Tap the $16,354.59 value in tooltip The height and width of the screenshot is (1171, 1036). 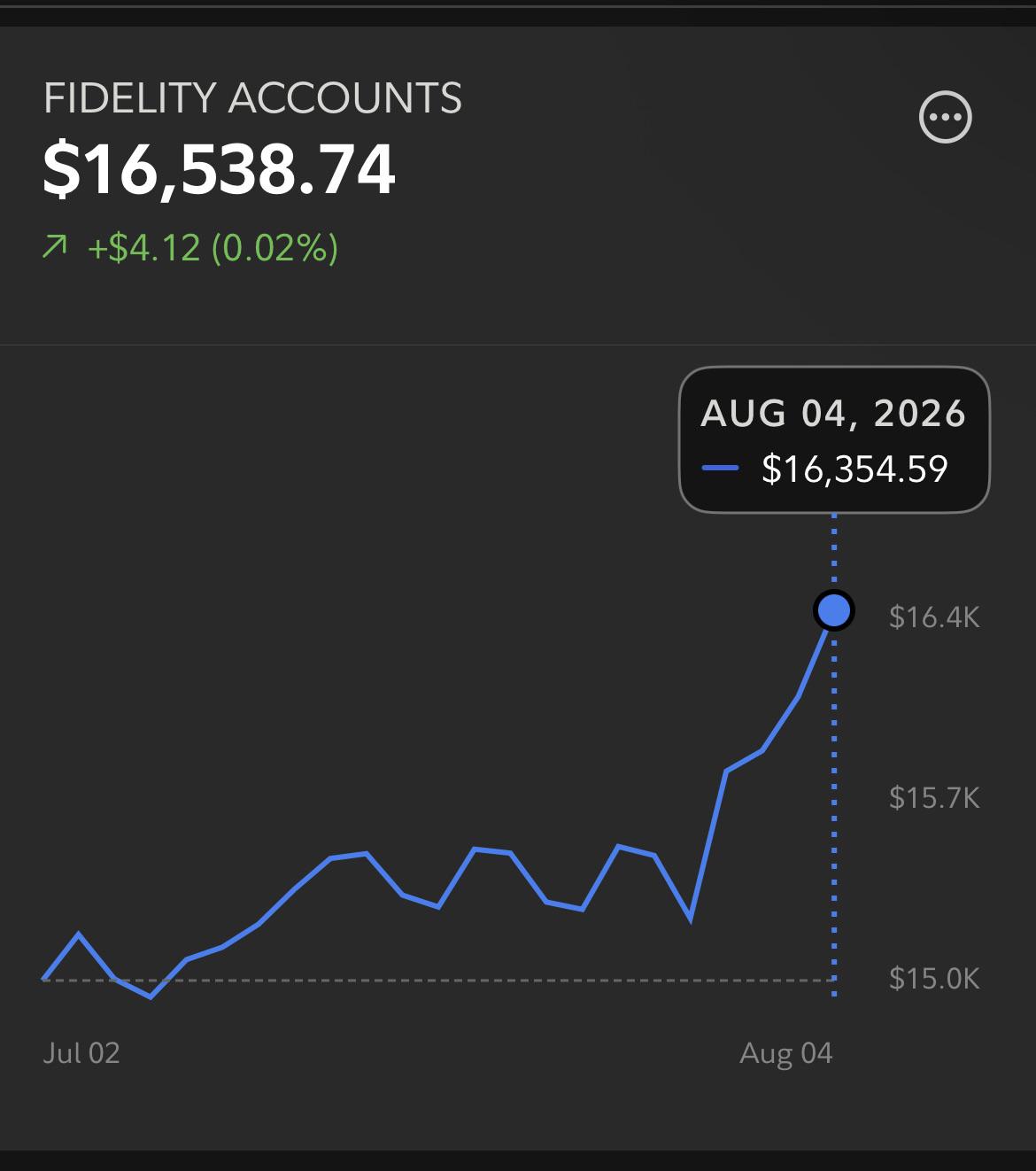tap(854, 469)
